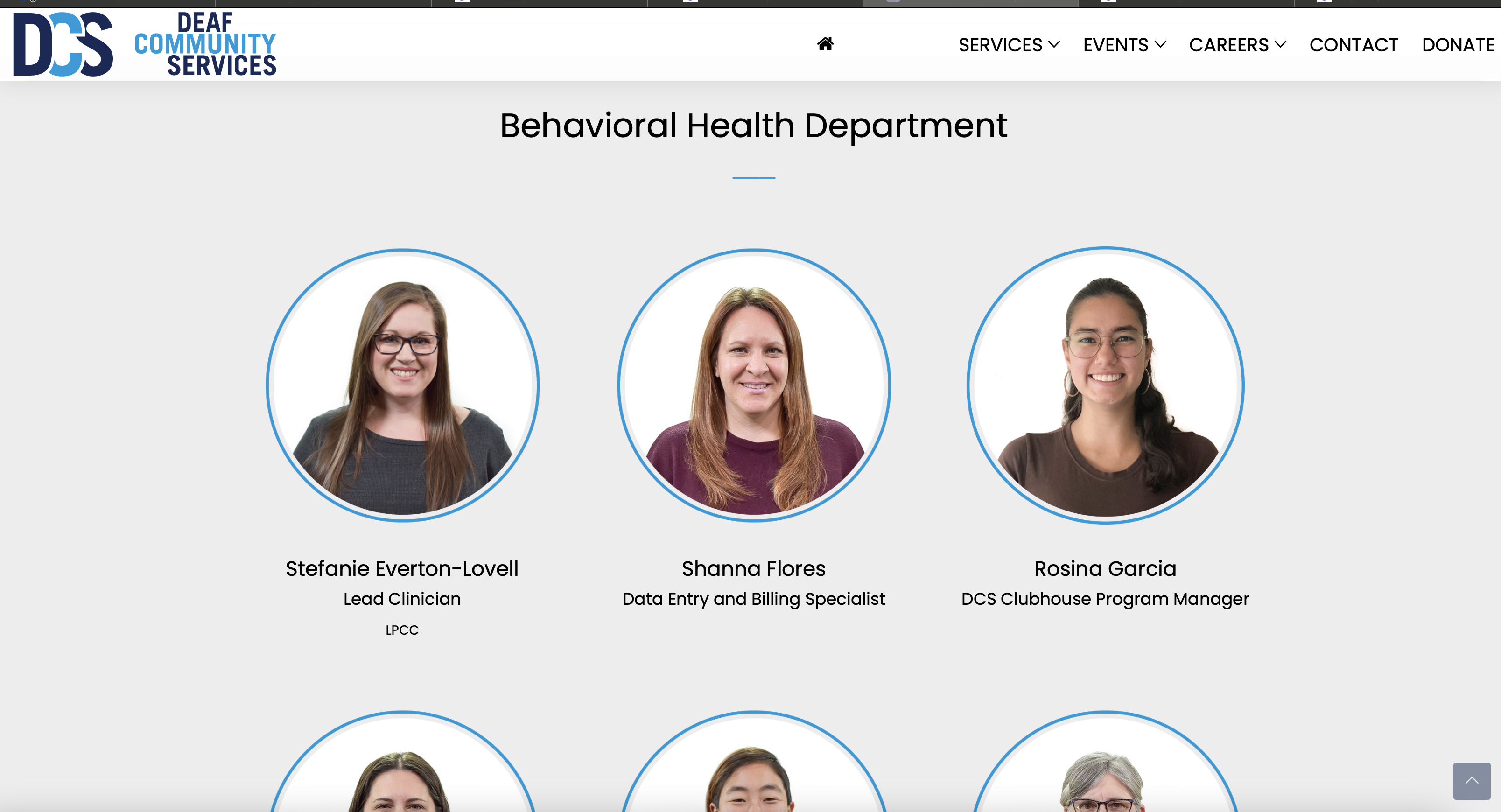The image size is (1501, 812).
Task: Click Rosina Garcia's name
Action: 1105,568
